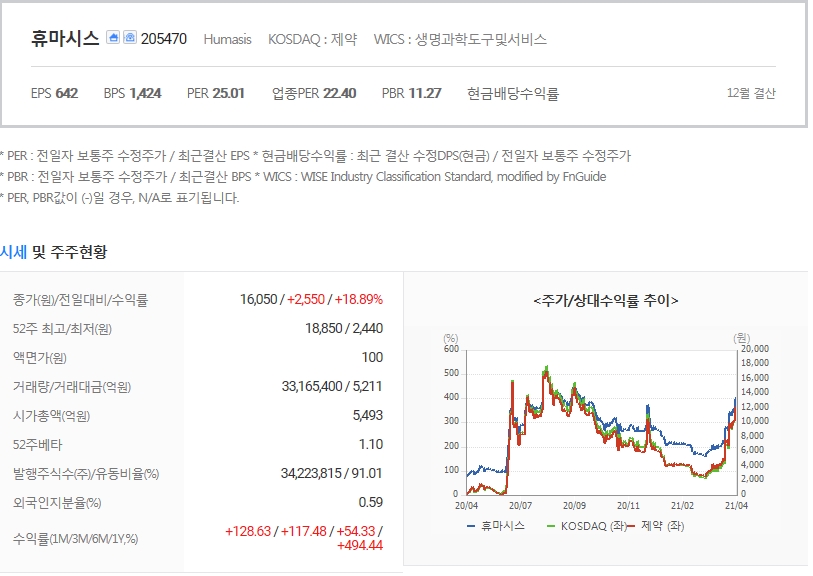813x576 pixels.
Task: Select the shares value 34,223,815 / 91.01
Action: [332, 473]
